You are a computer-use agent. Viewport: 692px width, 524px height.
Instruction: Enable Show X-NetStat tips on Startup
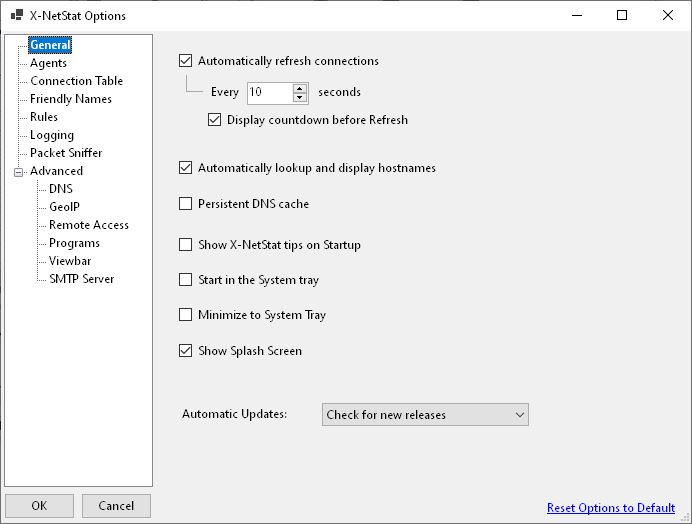(185, 245)
